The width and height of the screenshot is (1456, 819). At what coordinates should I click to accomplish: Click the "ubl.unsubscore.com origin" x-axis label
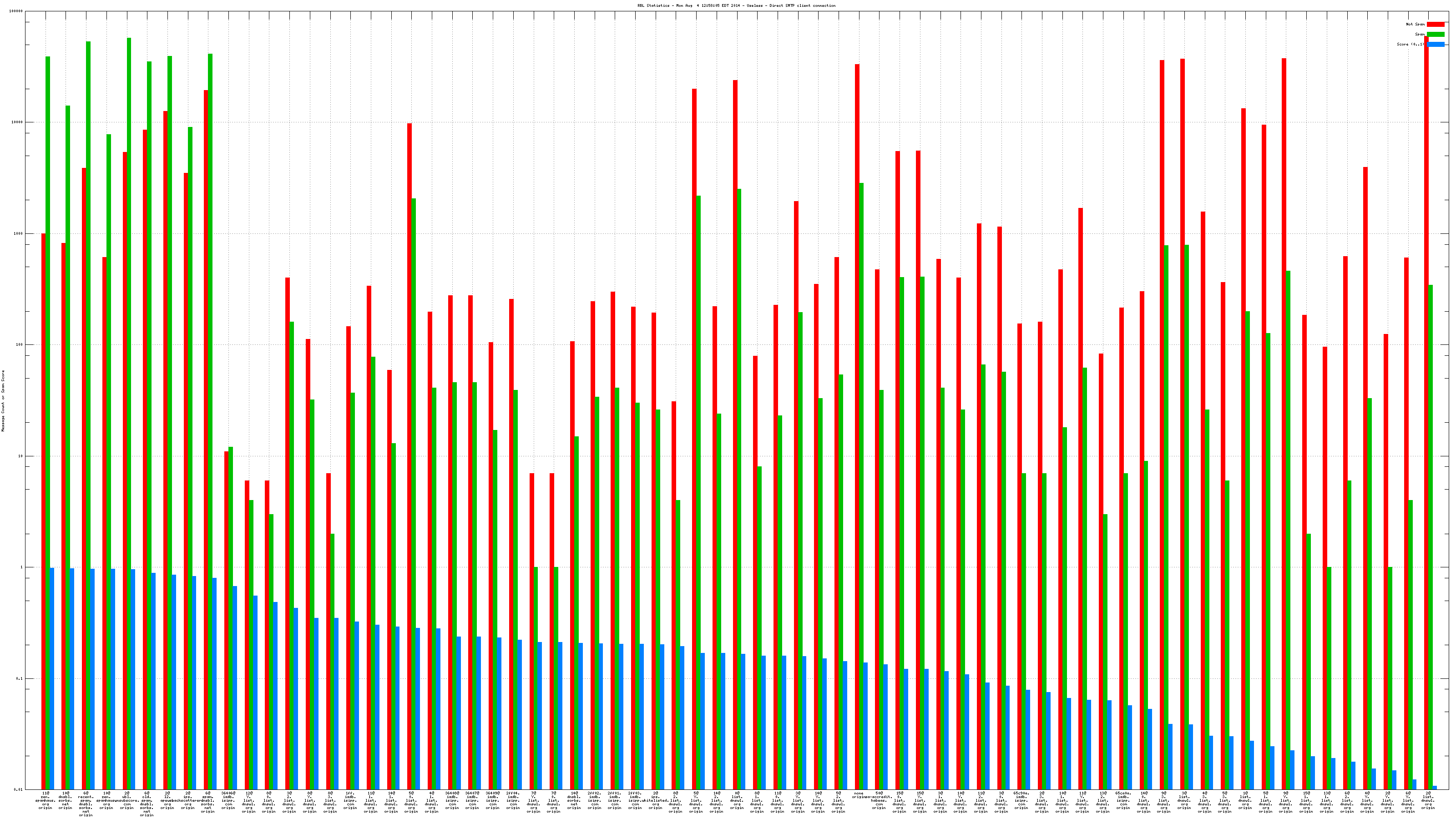126,800
